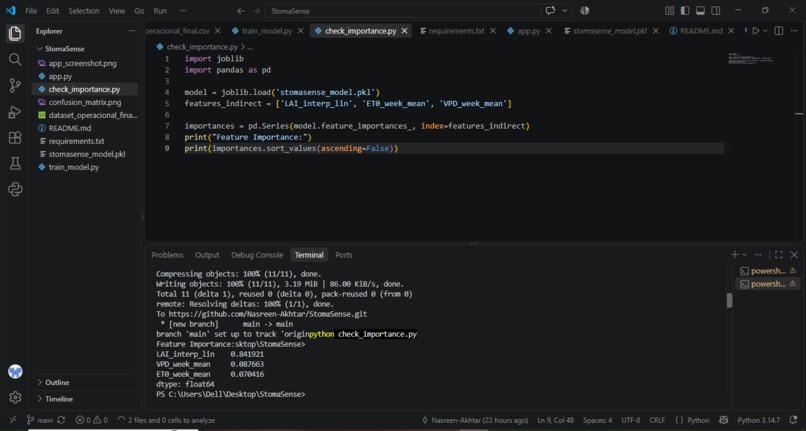Viewport: 806px width, 431px height.
Task: Split the editor to the right
Action: [779, 31]
